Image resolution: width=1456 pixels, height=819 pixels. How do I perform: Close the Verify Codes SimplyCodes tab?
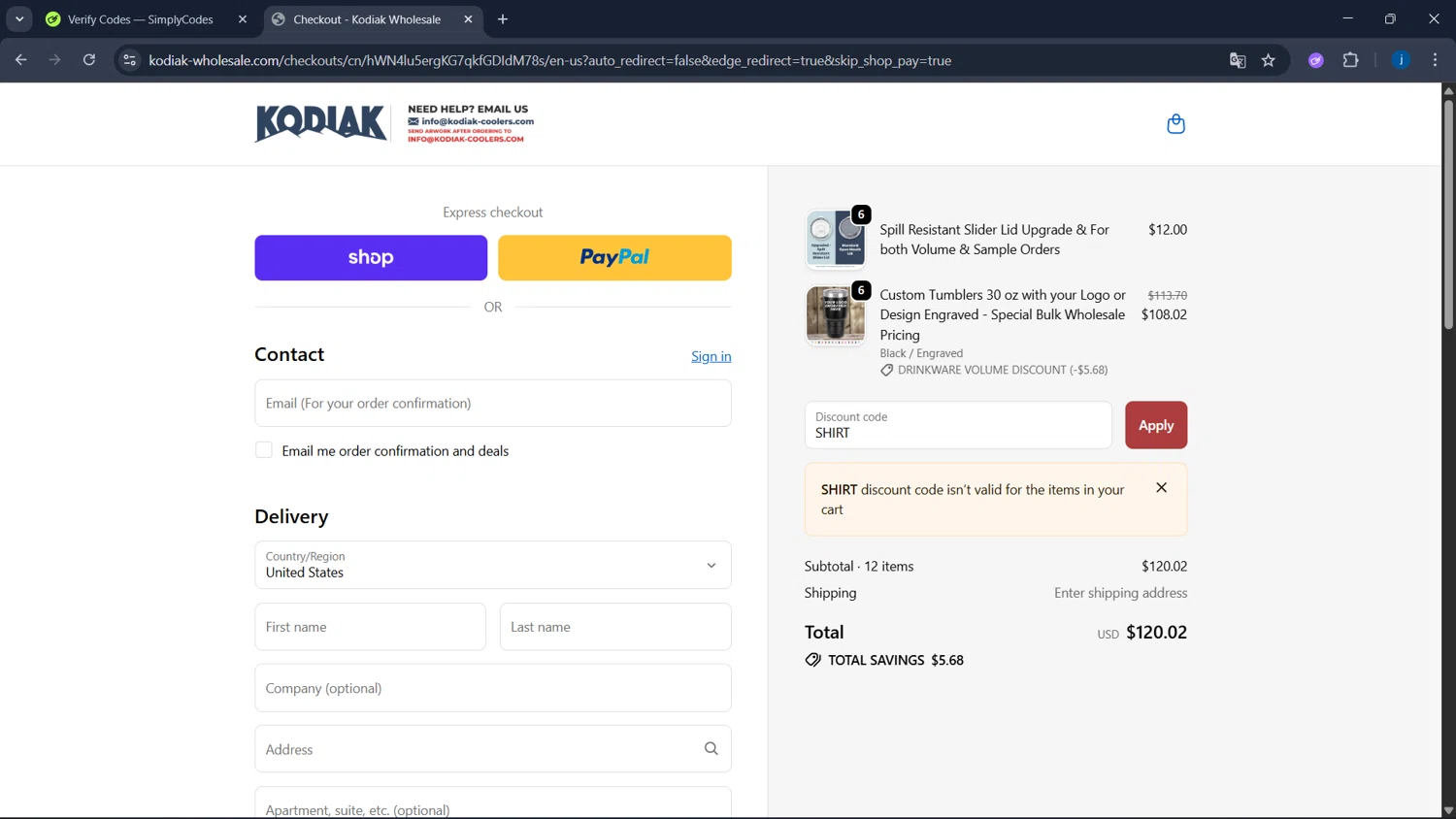pyautogui.click(x=243, y=19)
